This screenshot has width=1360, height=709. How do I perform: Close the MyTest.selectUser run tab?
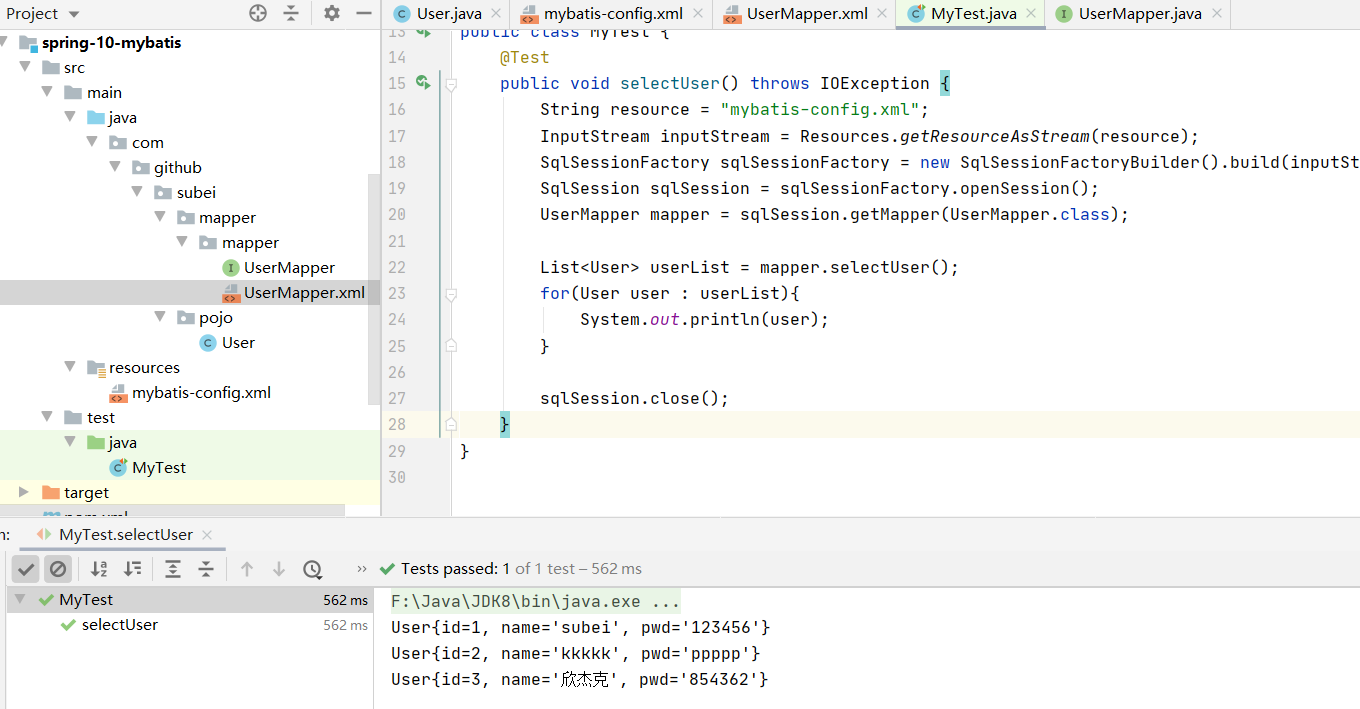(x=207, y=535)
